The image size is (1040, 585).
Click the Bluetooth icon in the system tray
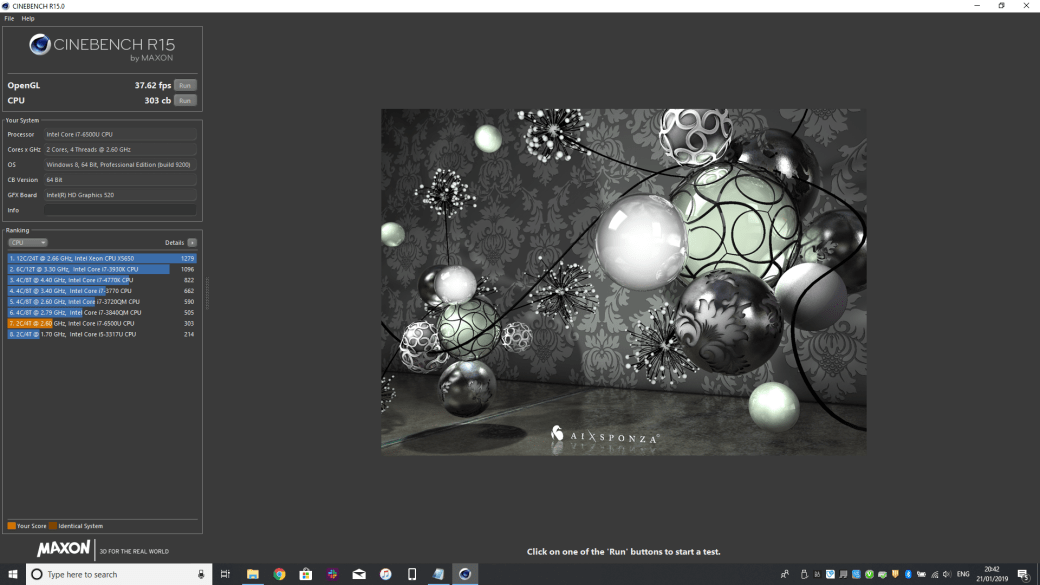pyautogui.click(x=908, y=574)
